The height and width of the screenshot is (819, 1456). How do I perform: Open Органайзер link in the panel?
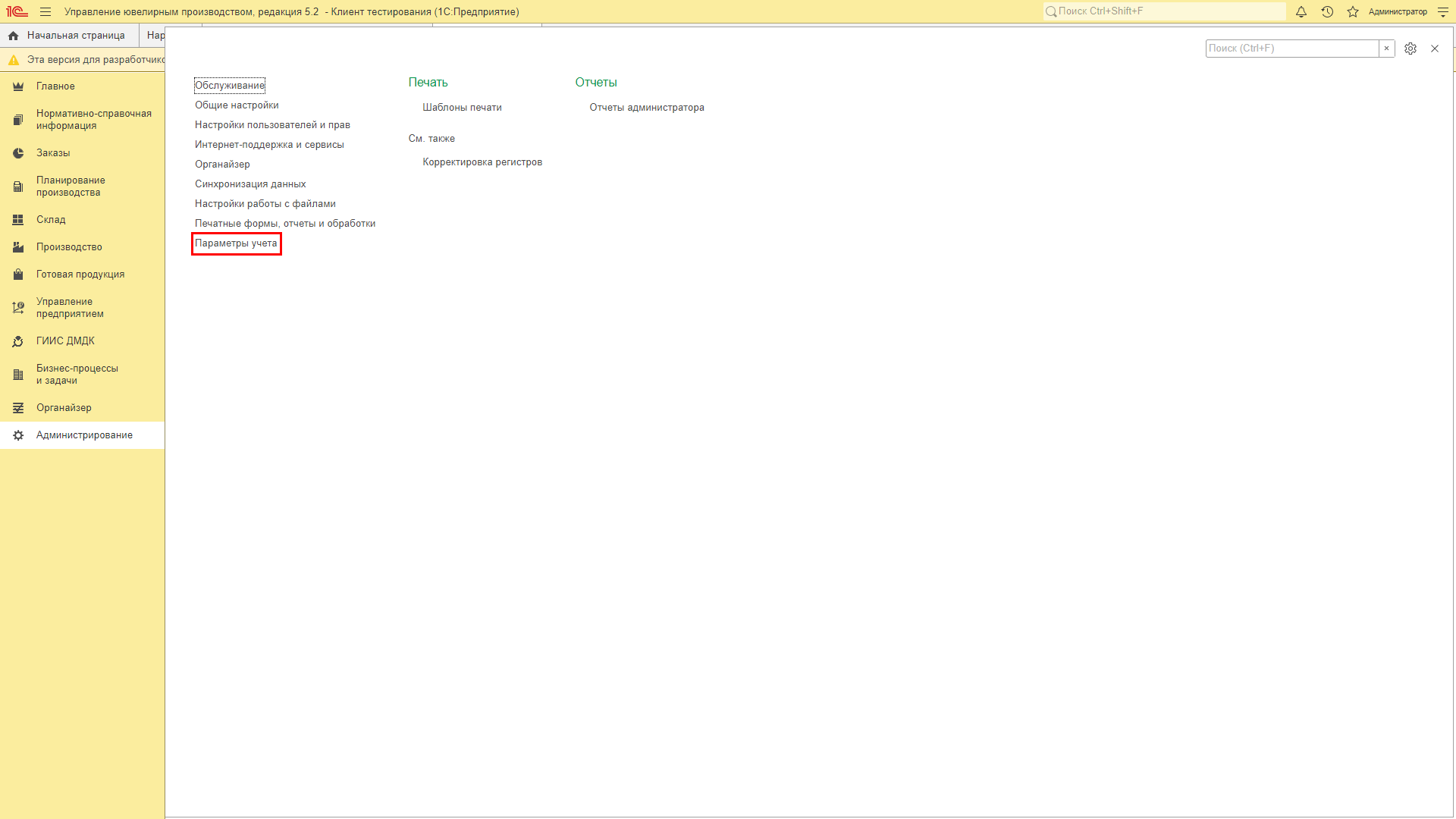222,165
